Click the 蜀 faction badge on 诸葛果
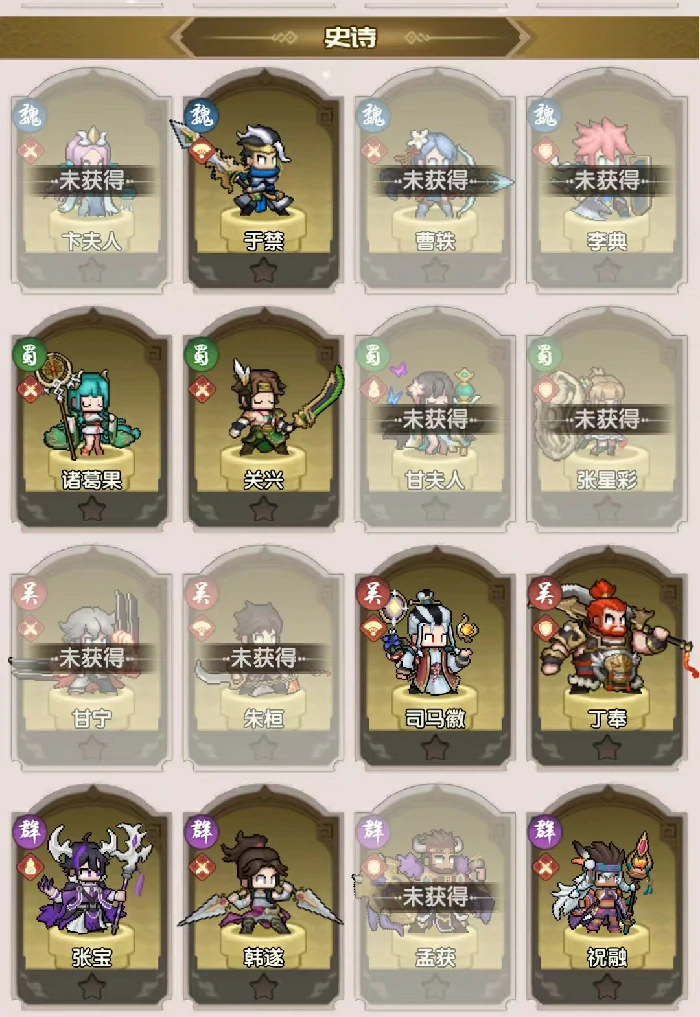This screenshot has width=700, height=1017. pos(29,354)
